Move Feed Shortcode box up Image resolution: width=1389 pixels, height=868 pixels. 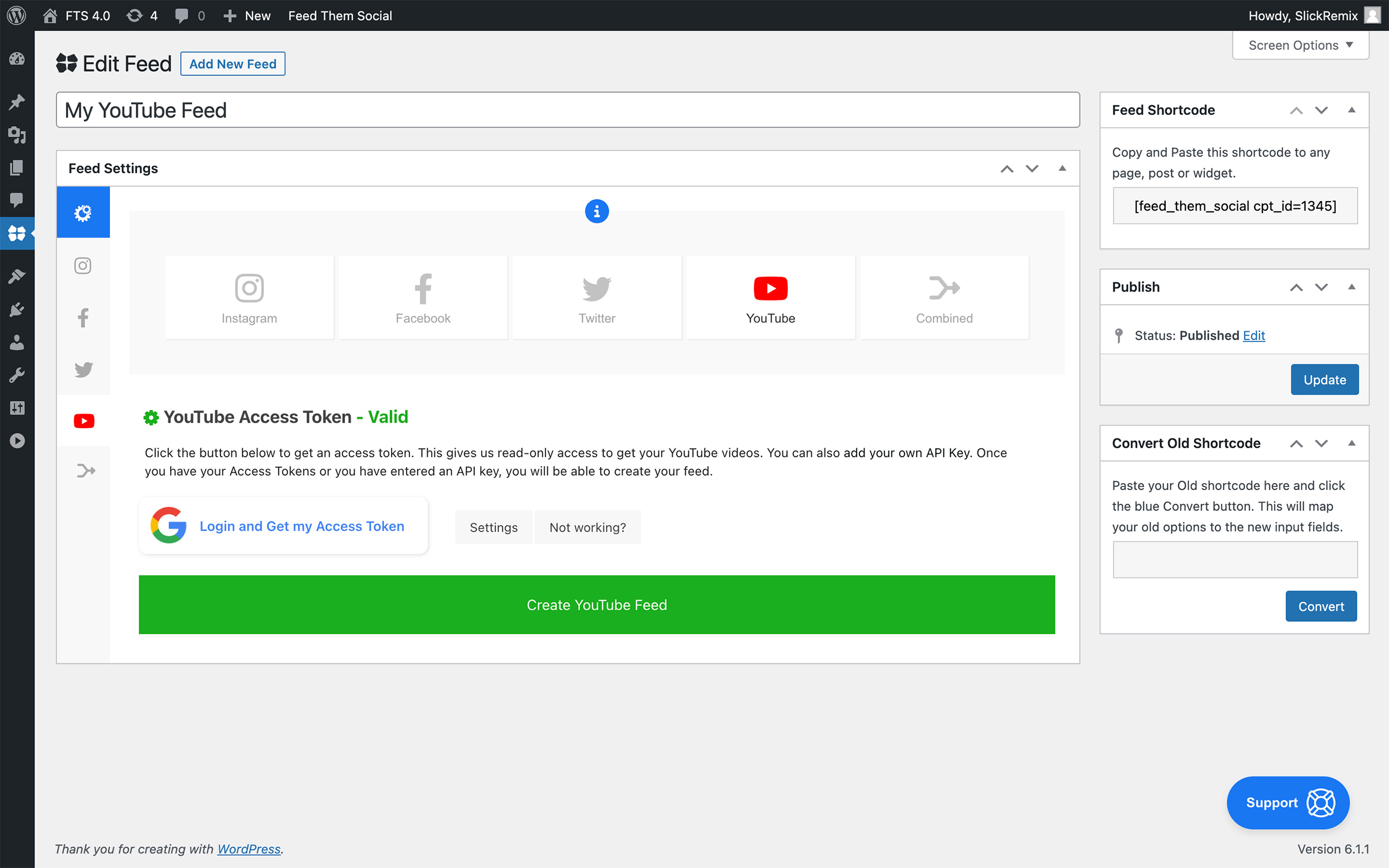[1296, 110]
